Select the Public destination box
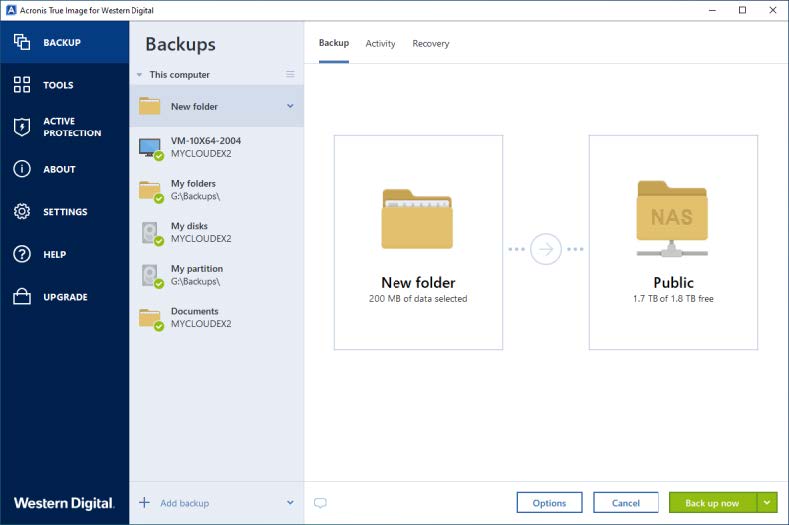The height and width of the screenshot is (525, 789). click(673, 242)
